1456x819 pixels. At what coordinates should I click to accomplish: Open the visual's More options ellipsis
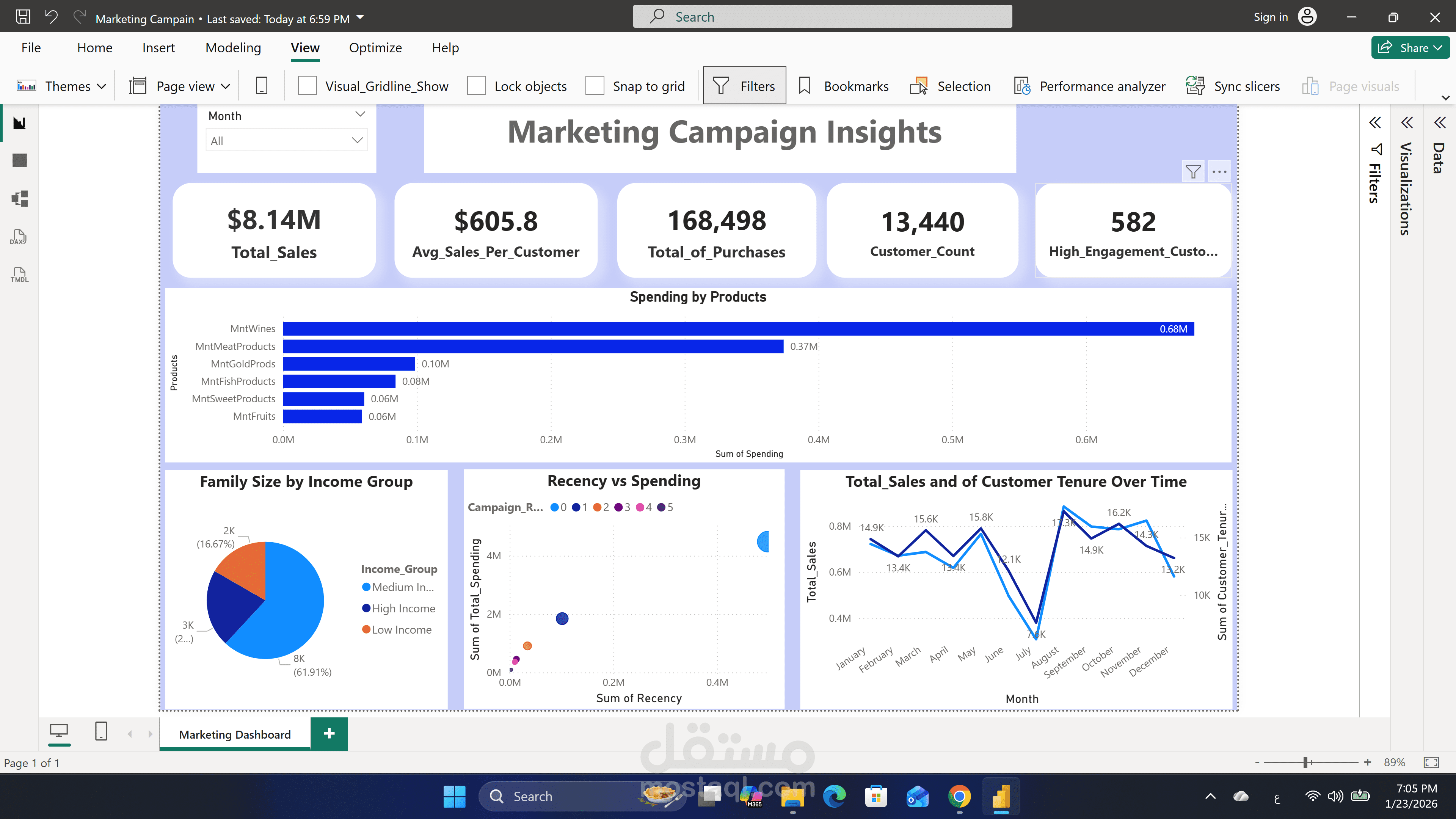(x=1219, y=171)
